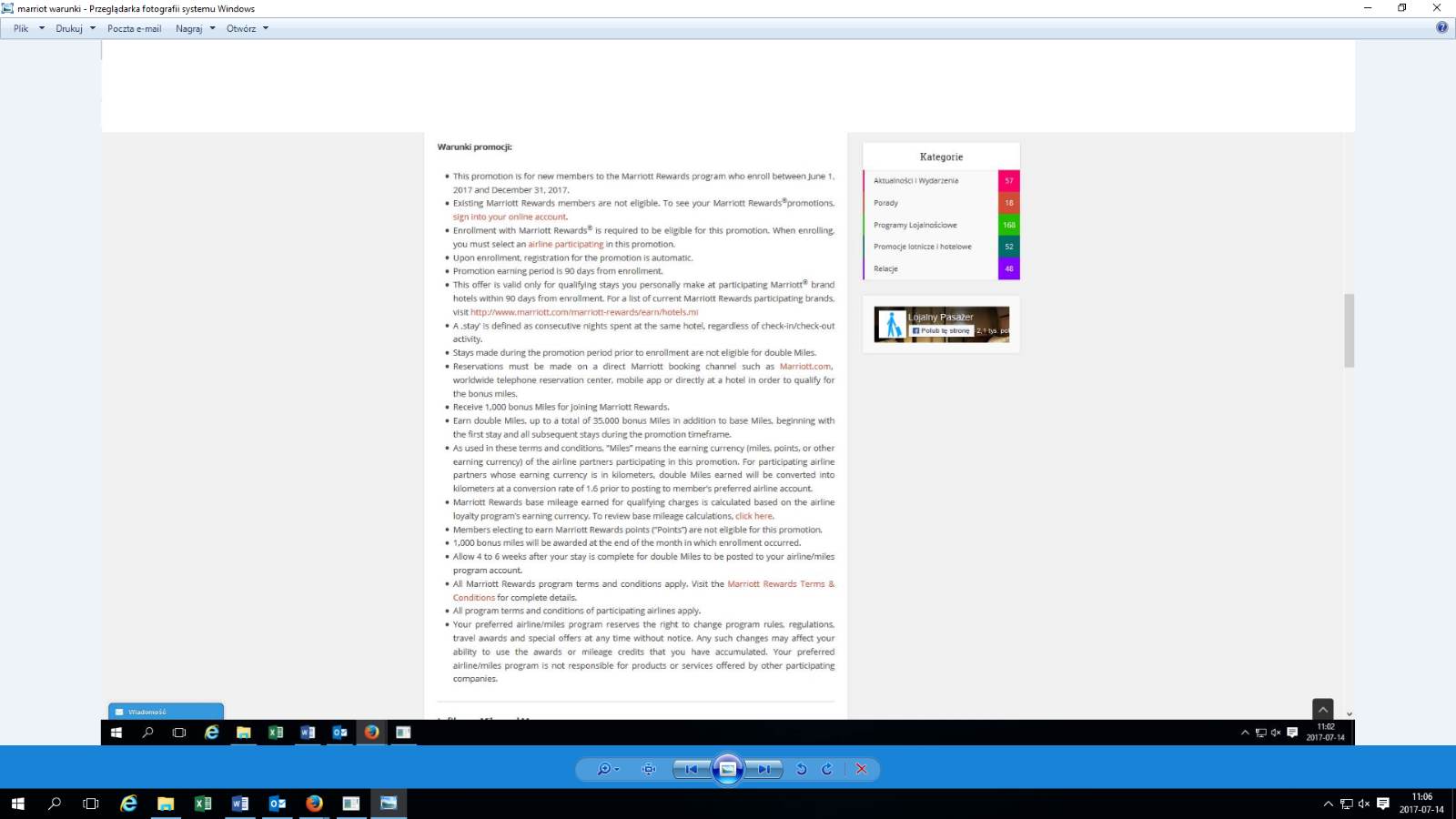The width and height of the screenshot is (1456, 819).
Task: Click the network icon in the system tray
Action: click(1347, 804)
